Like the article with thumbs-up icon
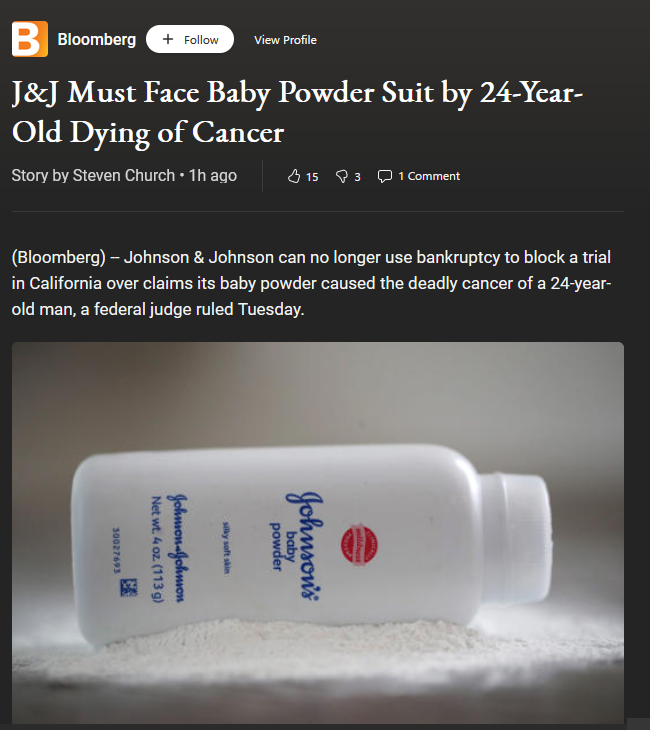650x730 pixels. 294,176
